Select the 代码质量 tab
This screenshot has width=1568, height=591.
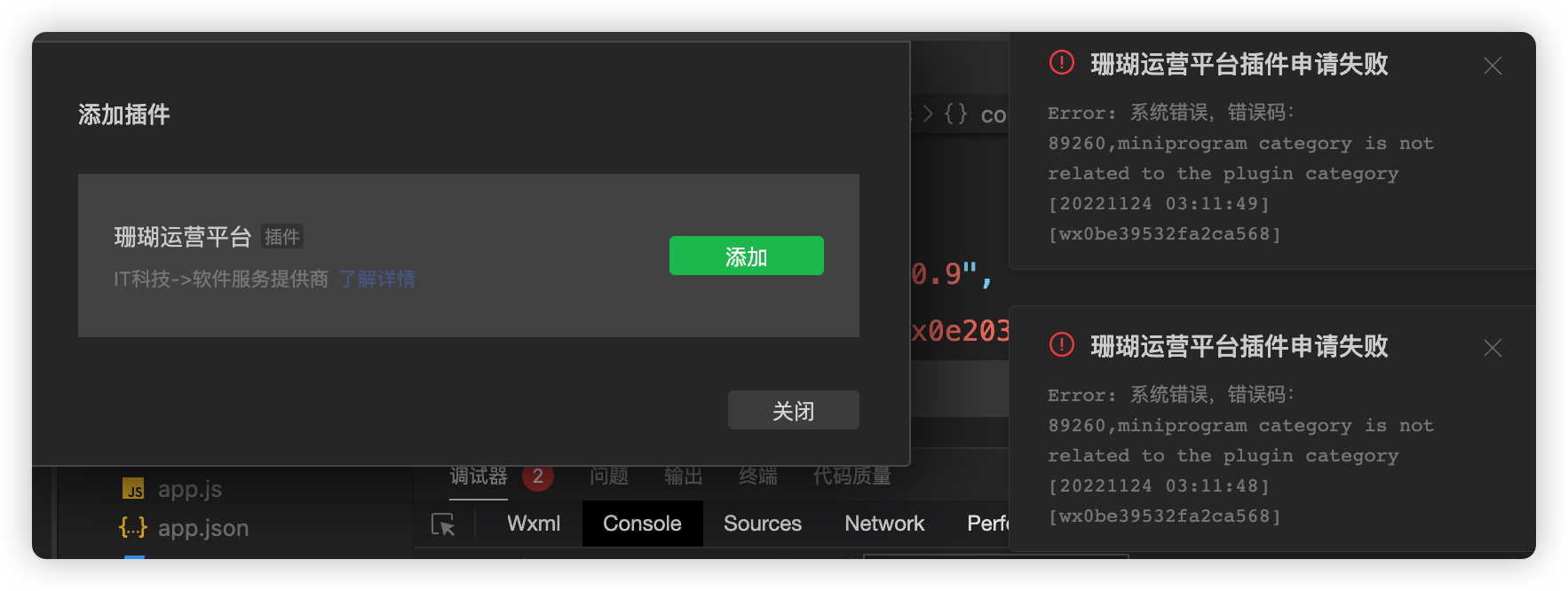coord(852,477)
